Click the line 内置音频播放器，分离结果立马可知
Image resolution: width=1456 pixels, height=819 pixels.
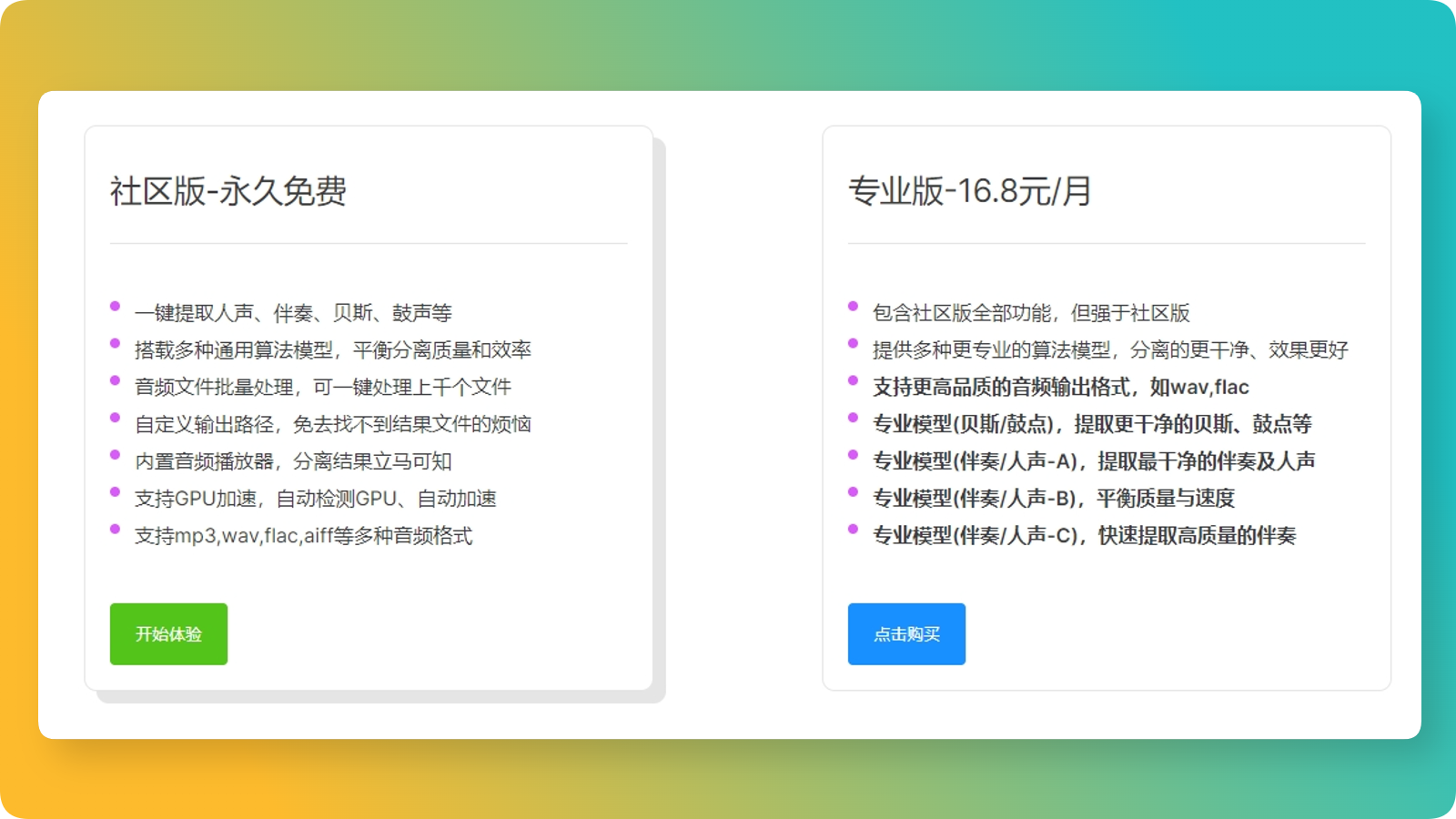293,461
